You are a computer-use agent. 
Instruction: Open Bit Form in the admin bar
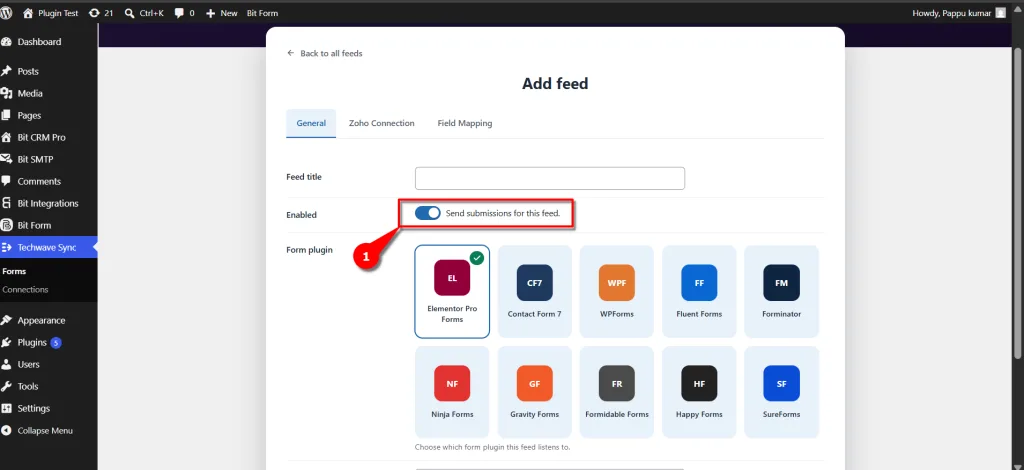262,12
